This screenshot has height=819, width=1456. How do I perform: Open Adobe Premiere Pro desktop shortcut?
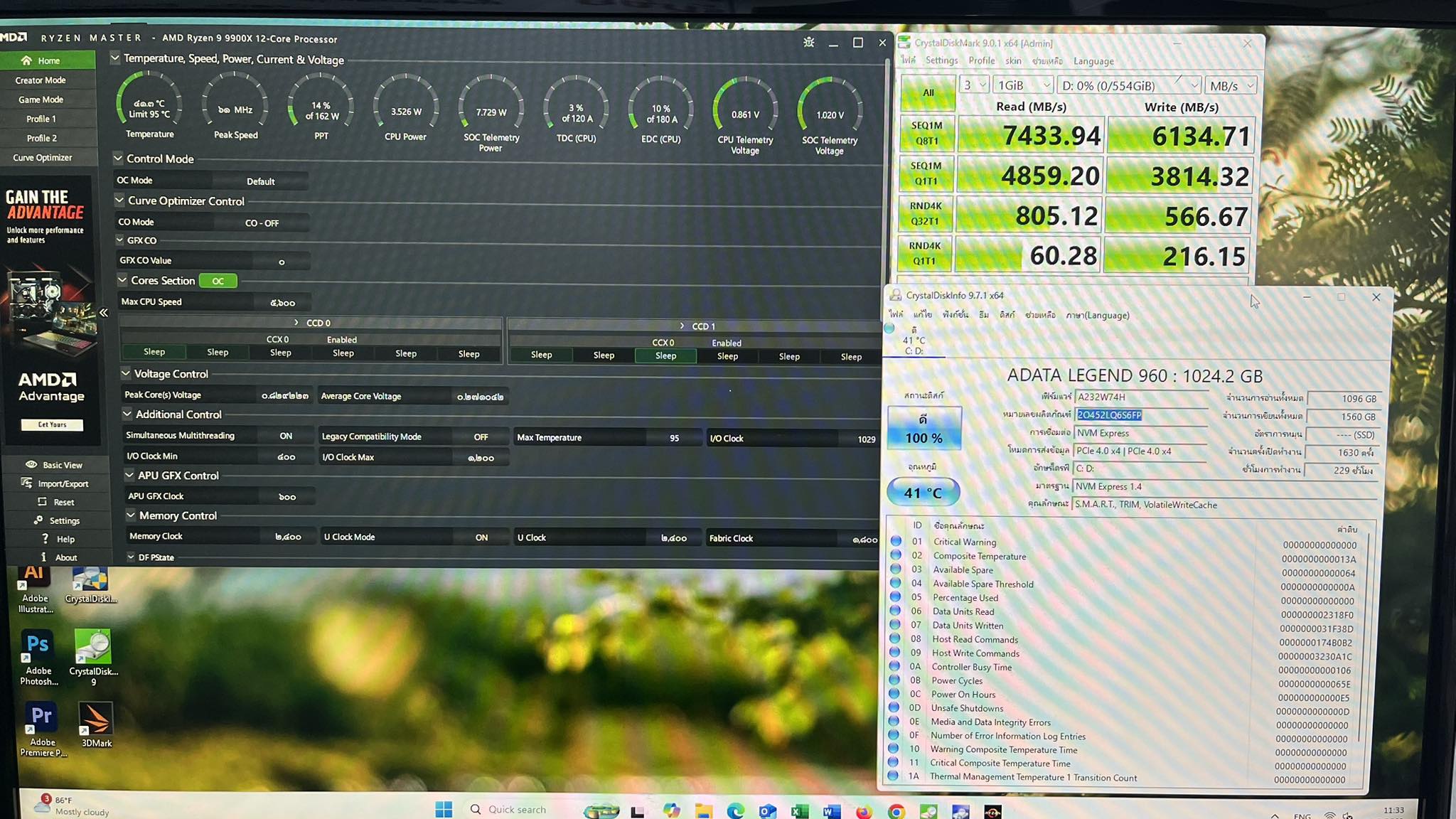click(43, 730)
